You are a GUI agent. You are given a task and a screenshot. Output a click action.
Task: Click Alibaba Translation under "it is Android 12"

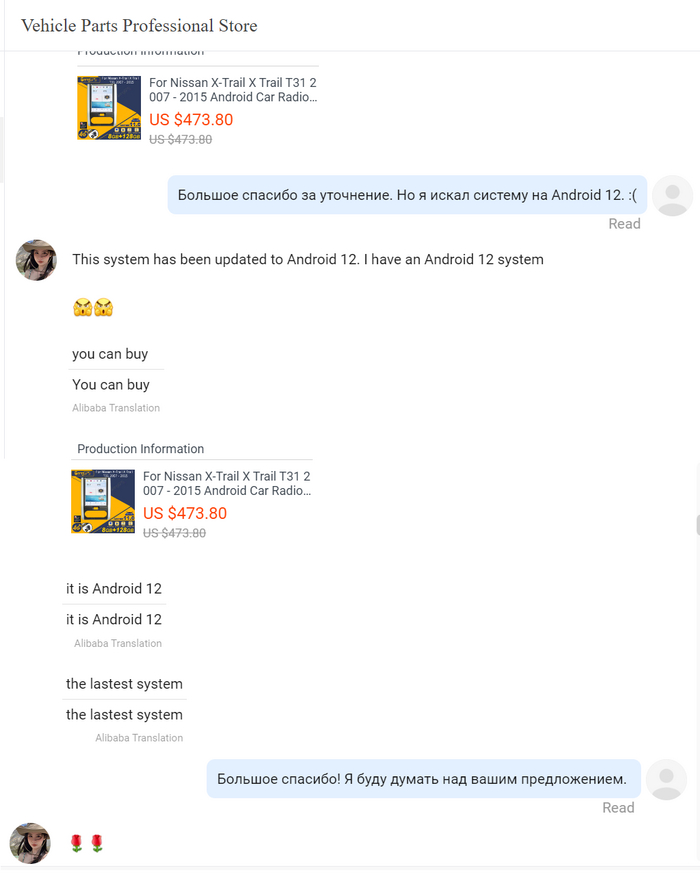[x=118, y=643]
